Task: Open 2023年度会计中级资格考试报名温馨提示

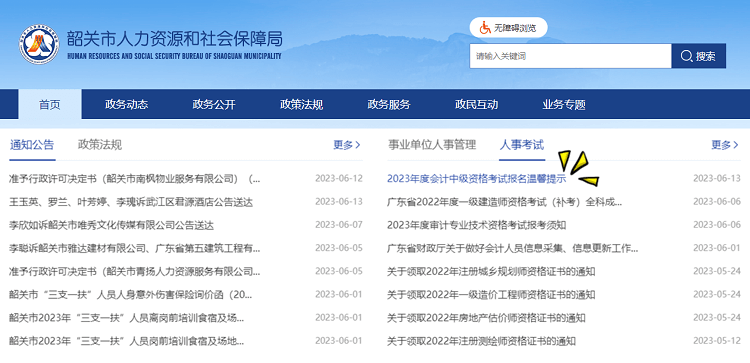Action: pyautogui.click(x=476, y=179)
